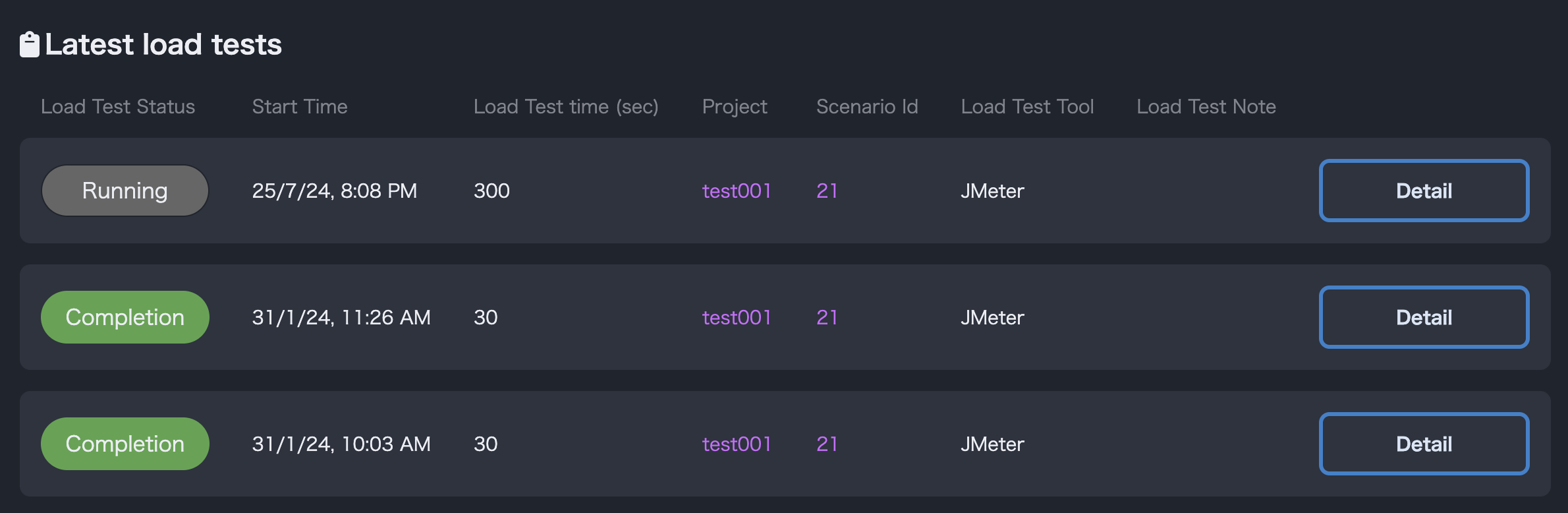Open Detail for the 10:03 AM load test
The width and height of the screenshot is (1568, 513).
pyautogui.click(x=1423, y=444)
